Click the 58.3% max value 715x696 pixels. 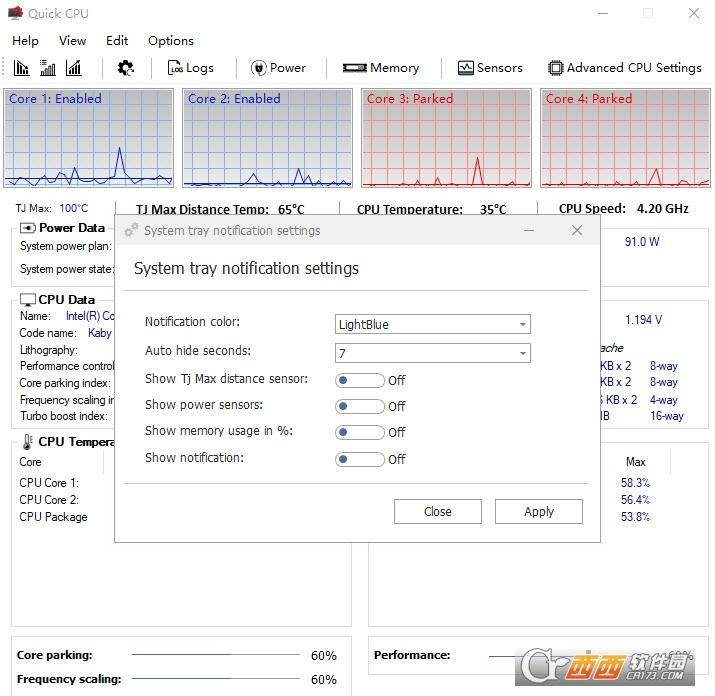coord(635,483)
